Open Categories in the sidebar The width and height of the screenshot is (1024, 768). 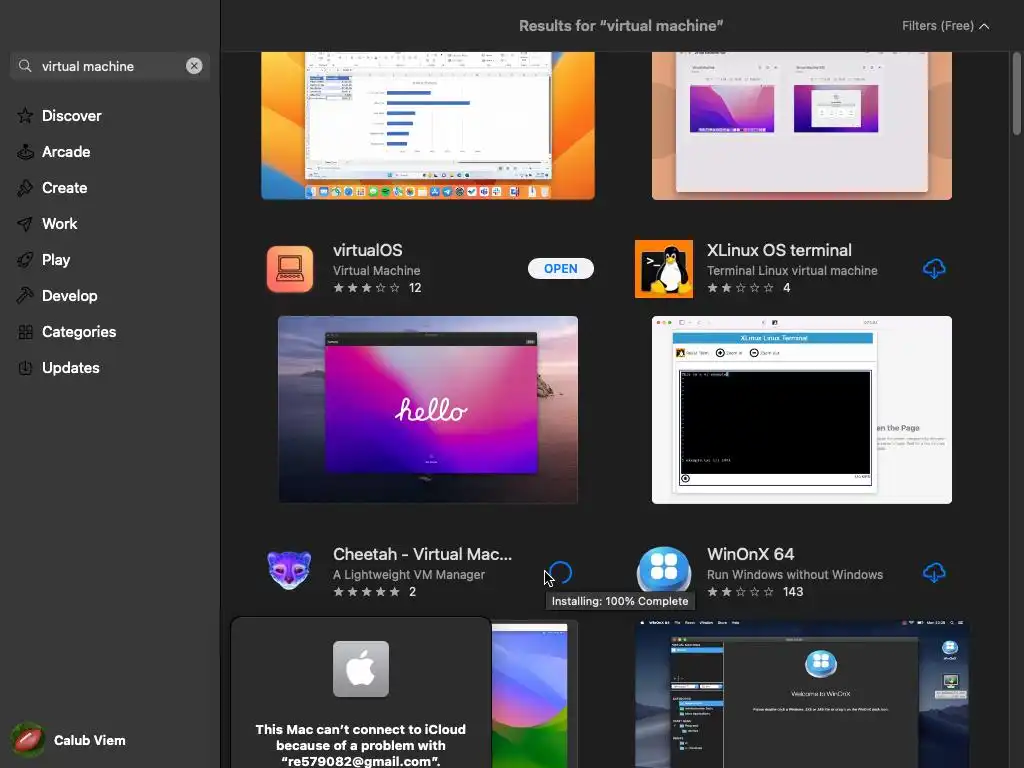click(79, 332)
